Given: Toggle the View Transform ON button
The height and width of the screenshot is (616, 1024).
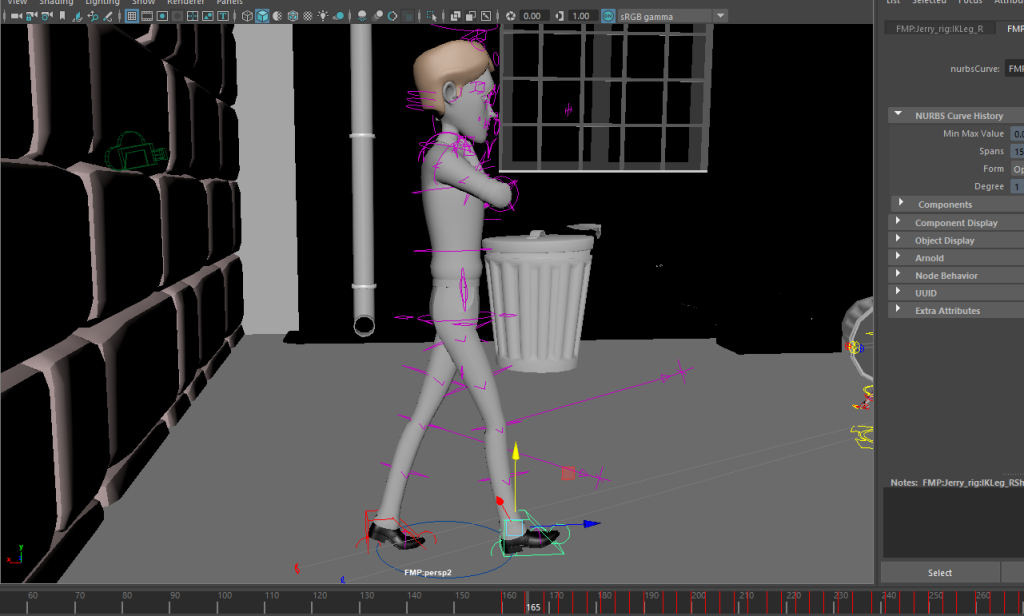Looking at the screenshot, I should point(608,16).
